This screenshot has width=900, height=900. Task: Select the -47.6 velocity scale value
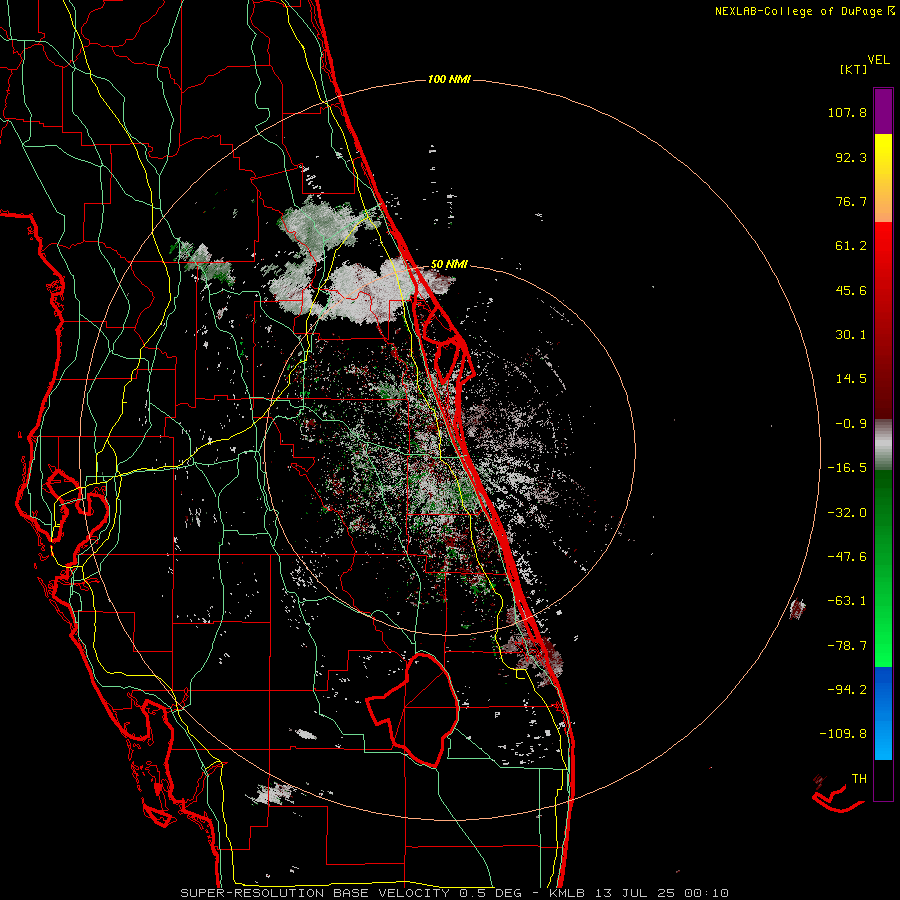pyautogui.click(x=847, y=557)
